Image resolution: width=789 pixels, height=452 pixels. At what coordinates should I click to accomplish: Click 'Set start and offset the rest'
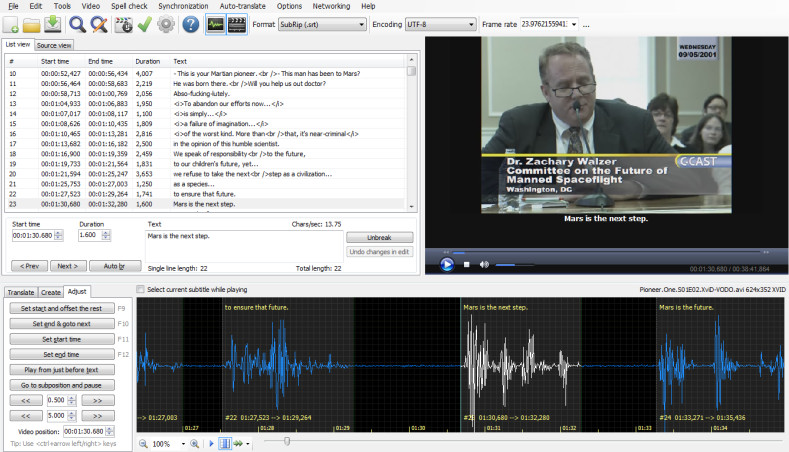pyautogui.click(x=61, y=308)
